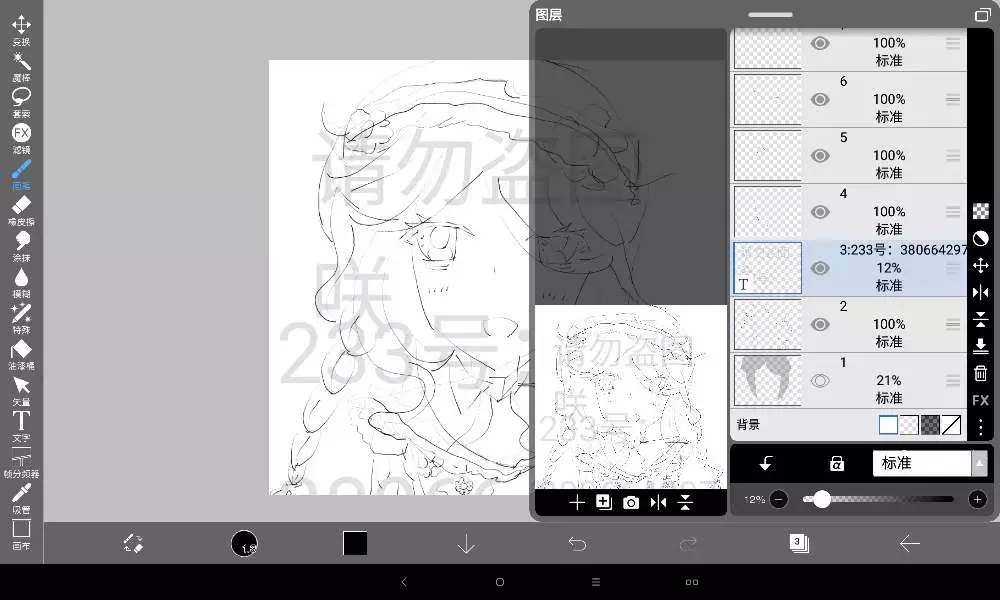Delete layer using the trash icon

[x=980, y=373]
